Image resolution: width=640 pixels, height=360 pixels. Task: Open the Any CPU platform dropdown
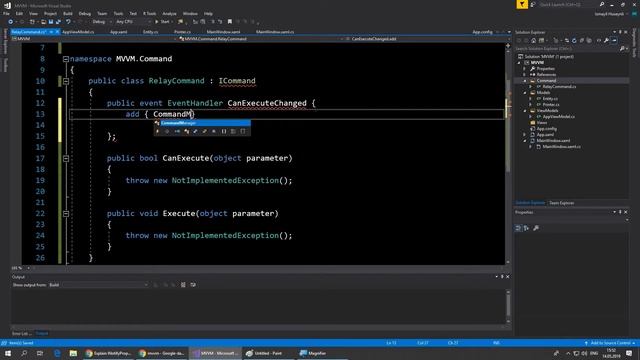coord(133,22)
